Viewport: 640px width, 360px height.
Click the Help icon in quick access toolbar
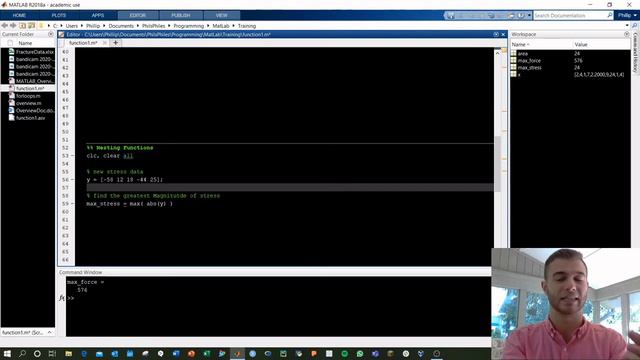[x=521, y=16]
